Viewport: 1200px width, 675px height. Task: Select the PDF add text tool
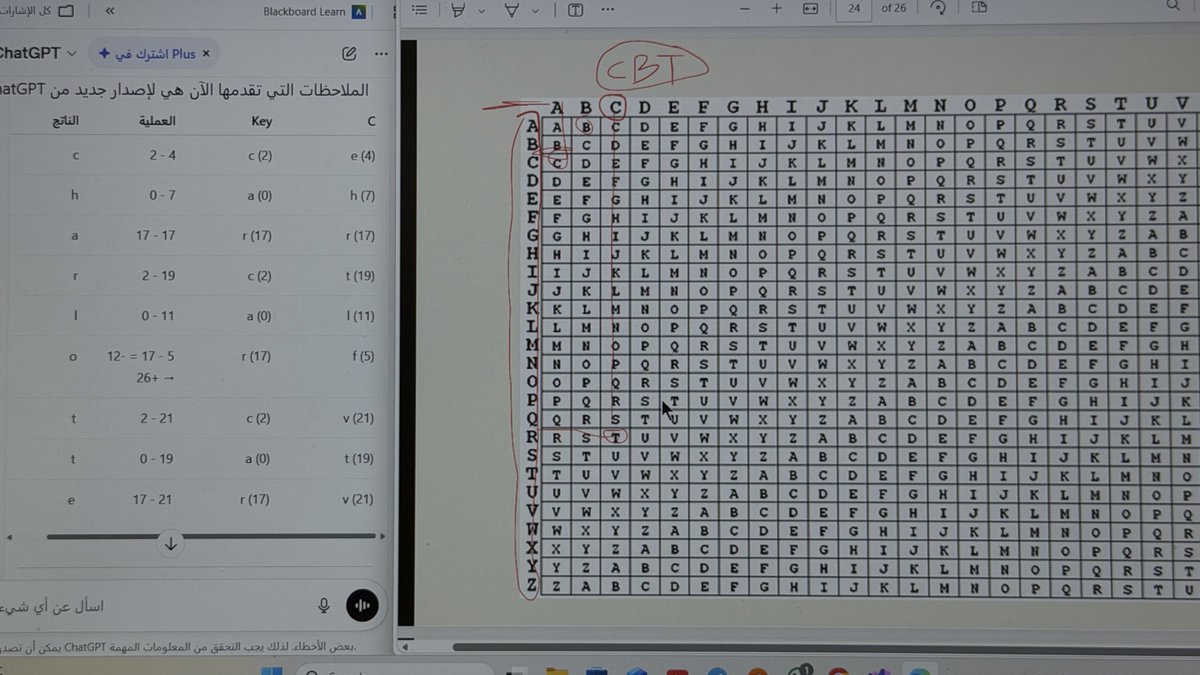click(576, 9)
